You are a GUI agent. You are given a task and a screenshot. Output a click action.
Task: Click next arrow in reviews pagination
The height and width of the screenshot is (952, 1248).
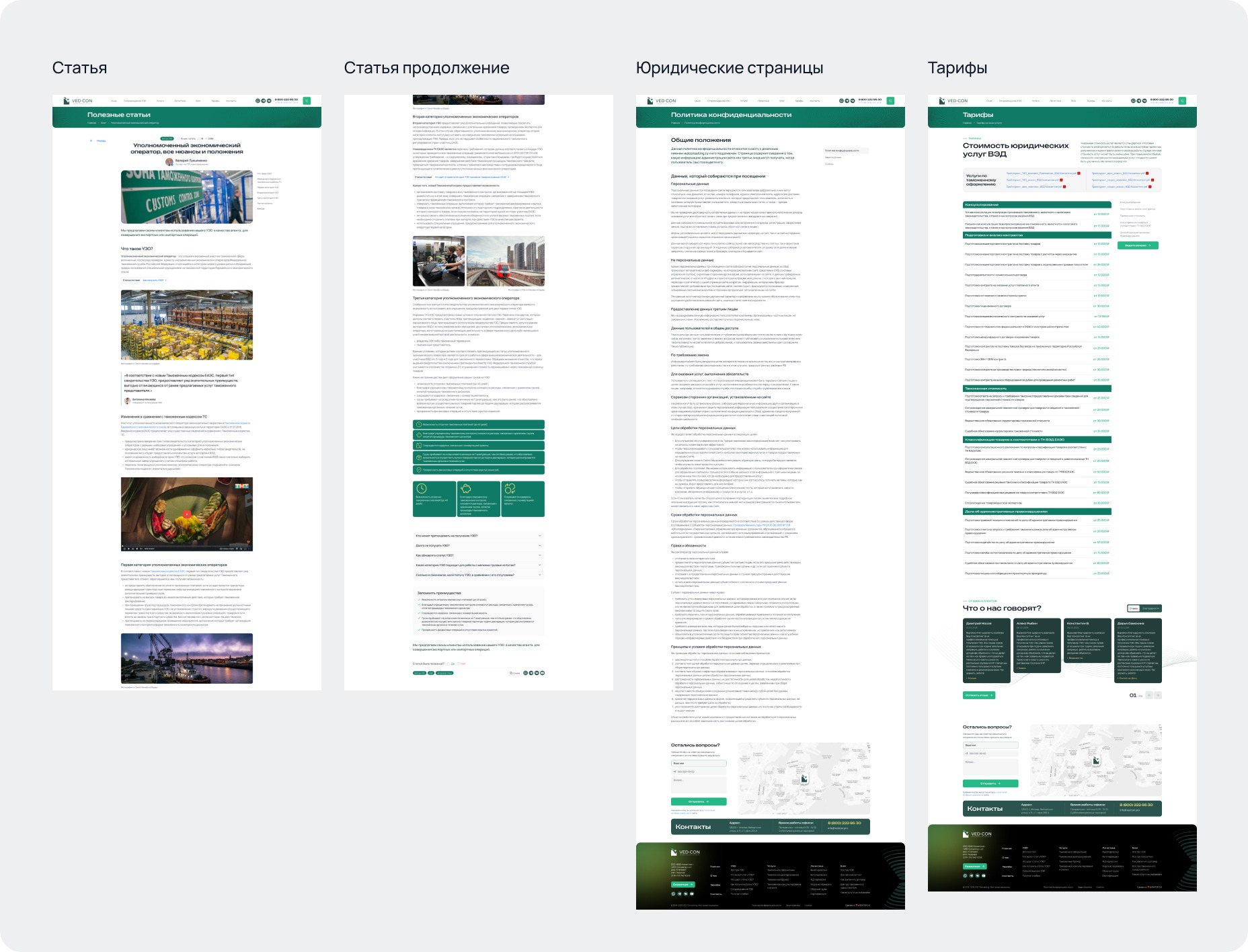point(1158,695)
